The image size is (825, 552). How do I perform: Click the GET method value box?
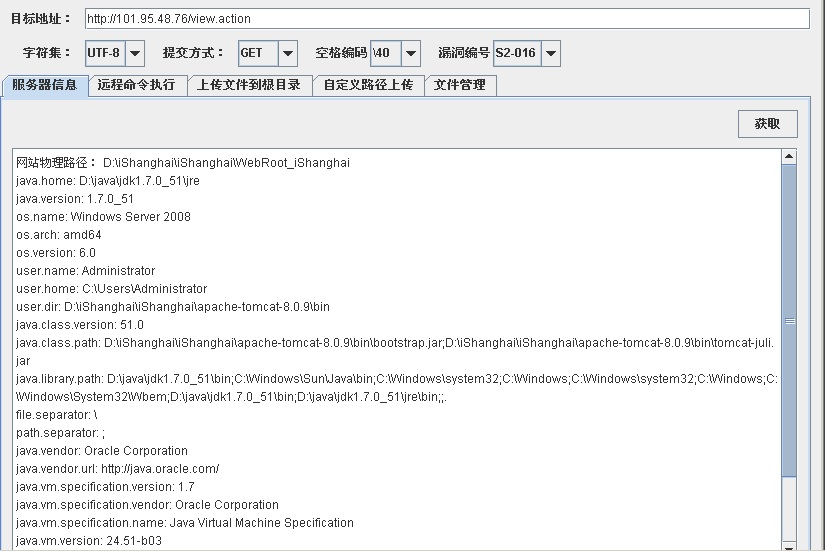pos(258,53)
